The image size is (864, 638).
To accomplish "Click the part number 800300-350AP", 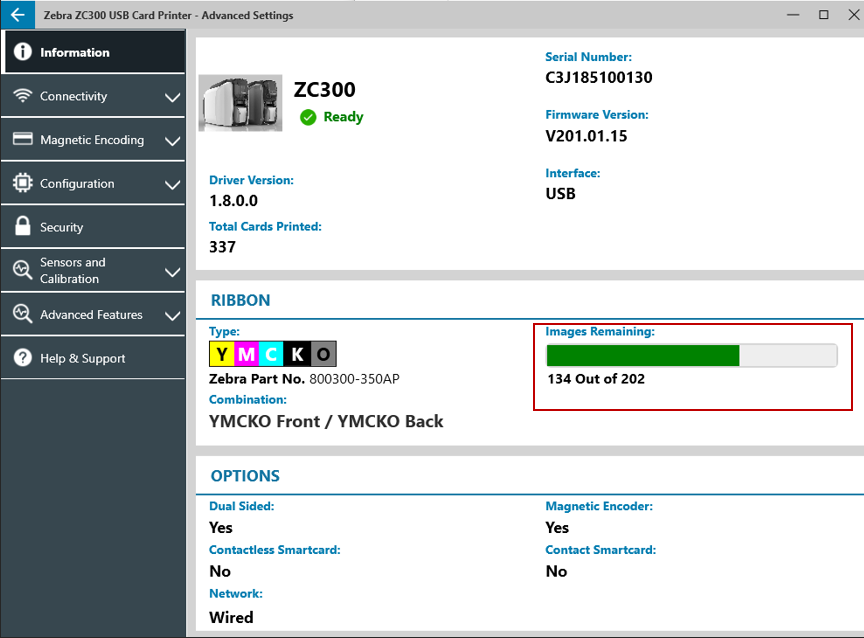I will (x=354, y=379).
